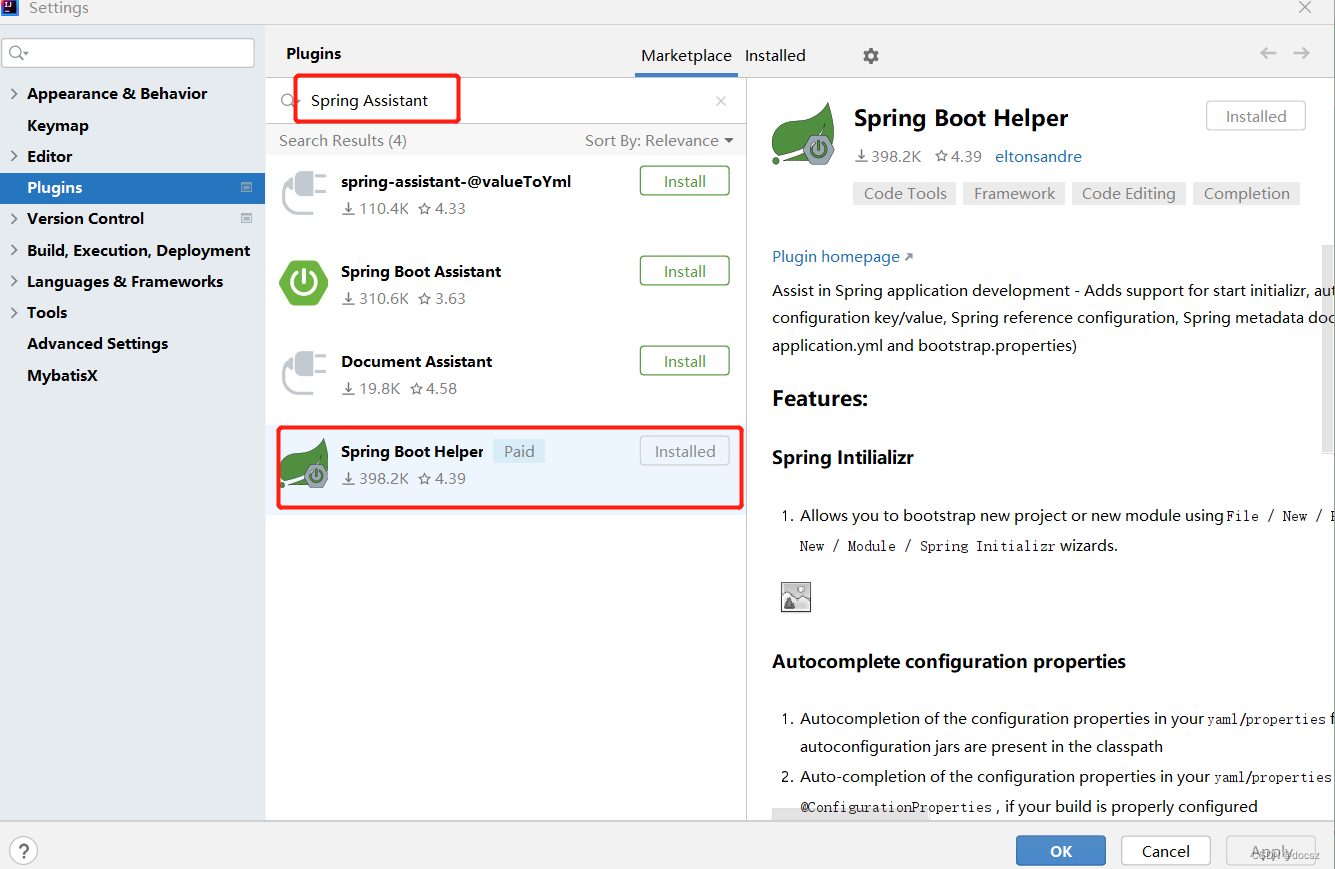Select the Spring Boot Assistant plugin name

click(x=421, y=271)
